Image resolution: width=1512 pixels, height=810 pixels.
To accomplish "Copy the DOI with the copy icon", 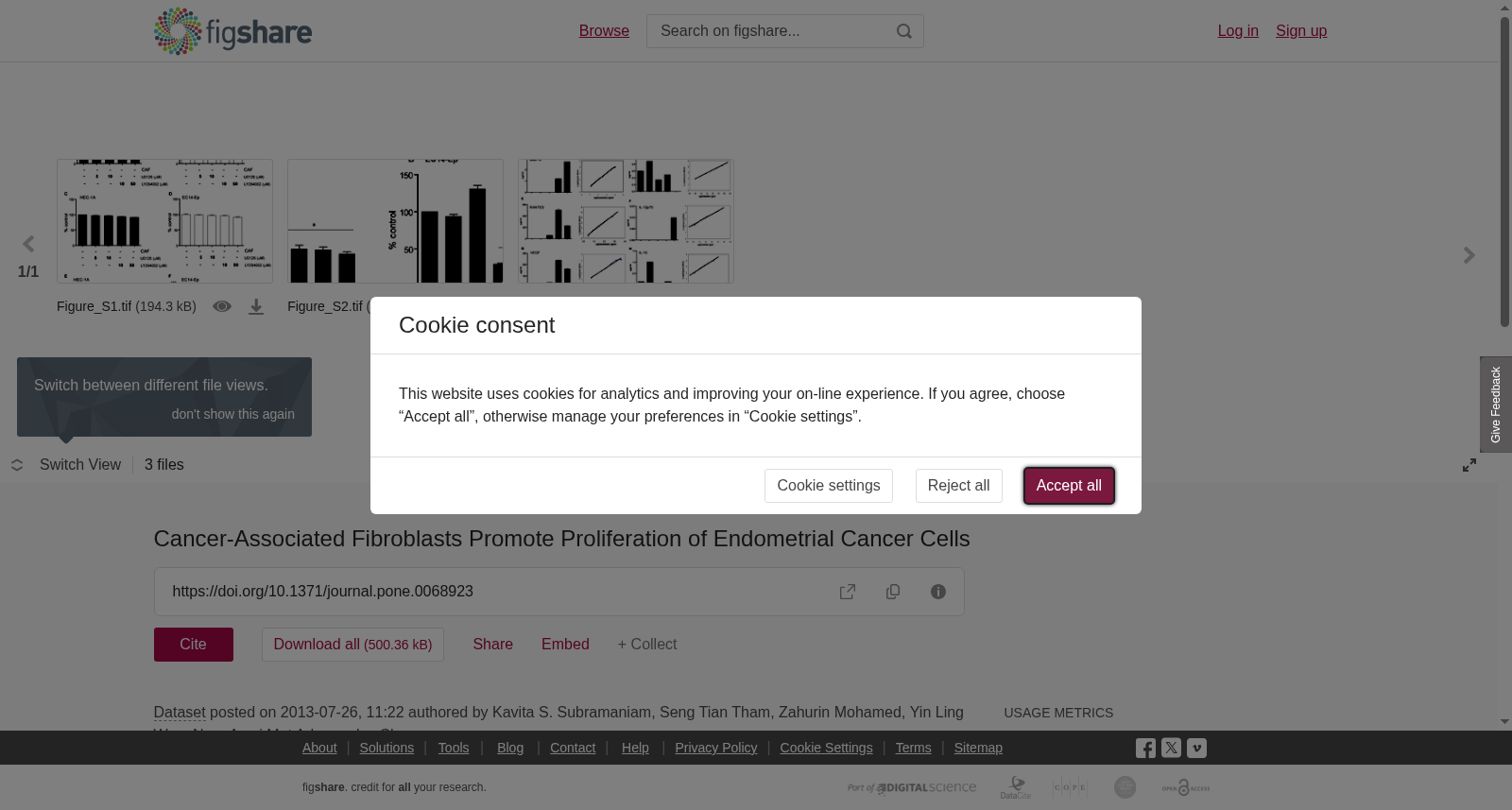I will [x=893, y=592].
